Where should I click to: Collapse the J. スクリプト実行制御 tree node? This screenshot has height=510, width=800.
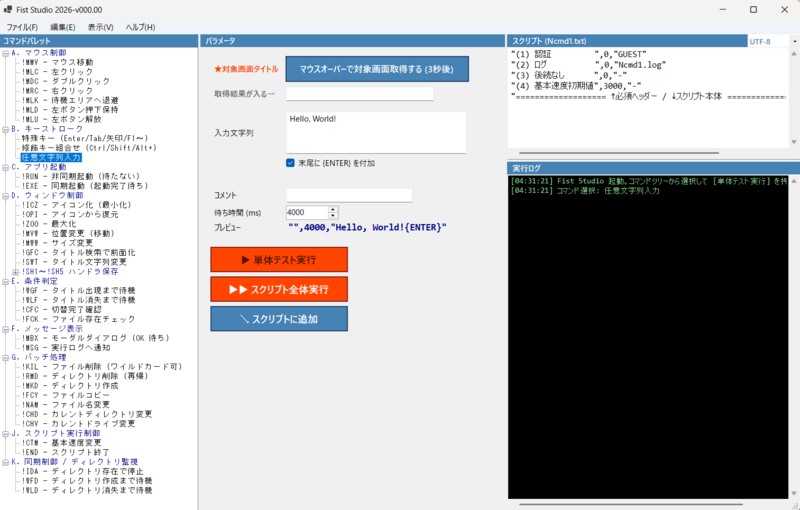coord(6,434)
